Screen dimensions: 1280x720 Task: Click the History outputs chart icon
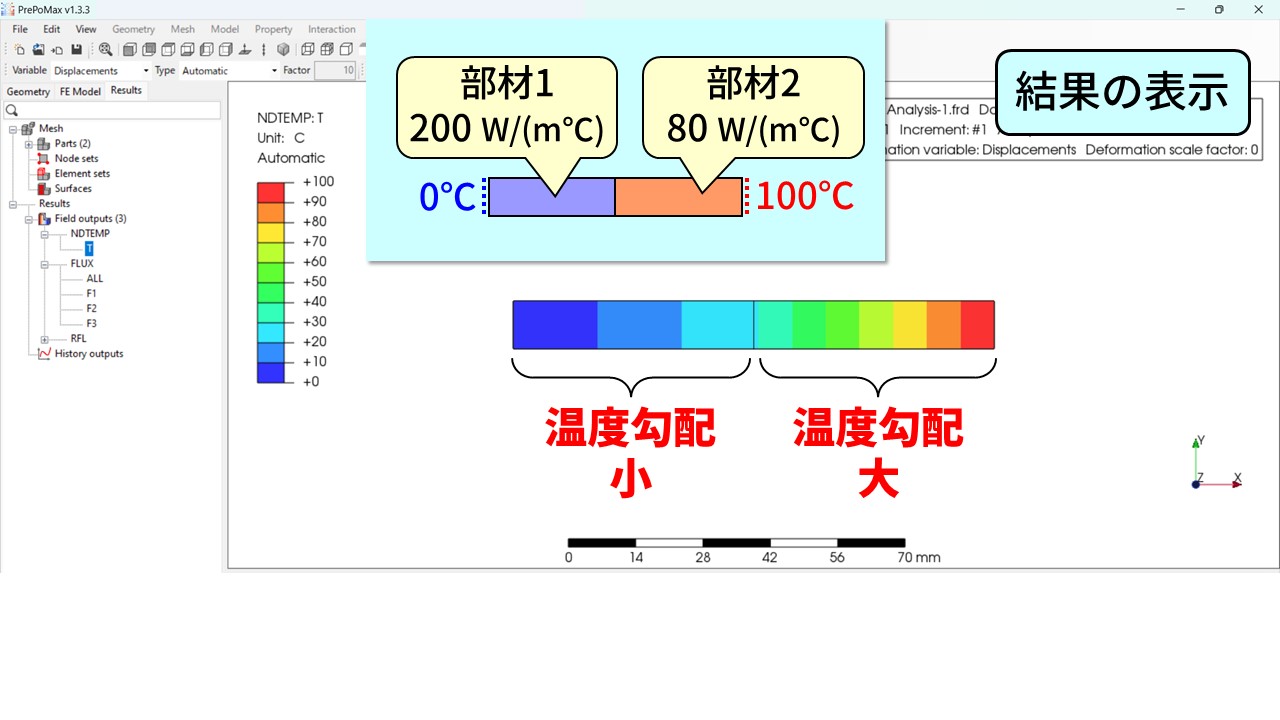(x=44, y=353)
